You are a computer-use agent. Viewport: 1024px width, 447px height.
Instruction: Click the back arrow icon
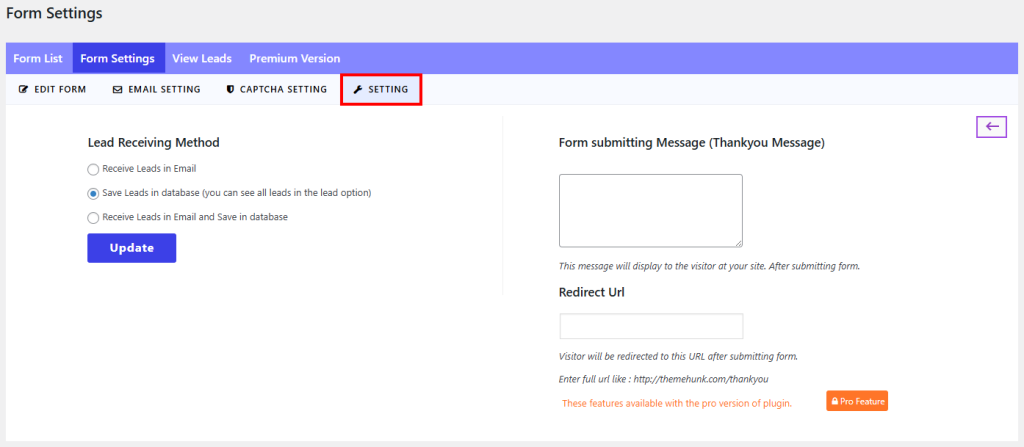[991, 127]
